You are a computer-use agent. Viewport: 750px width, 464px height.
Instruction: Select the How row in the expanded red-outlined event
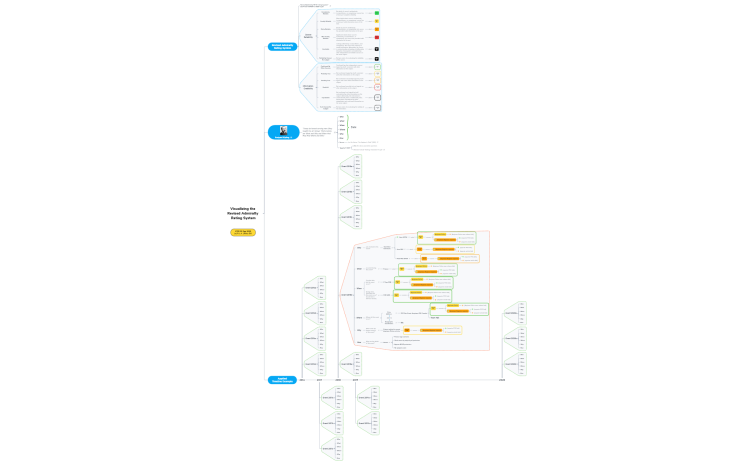coord(359,342)
